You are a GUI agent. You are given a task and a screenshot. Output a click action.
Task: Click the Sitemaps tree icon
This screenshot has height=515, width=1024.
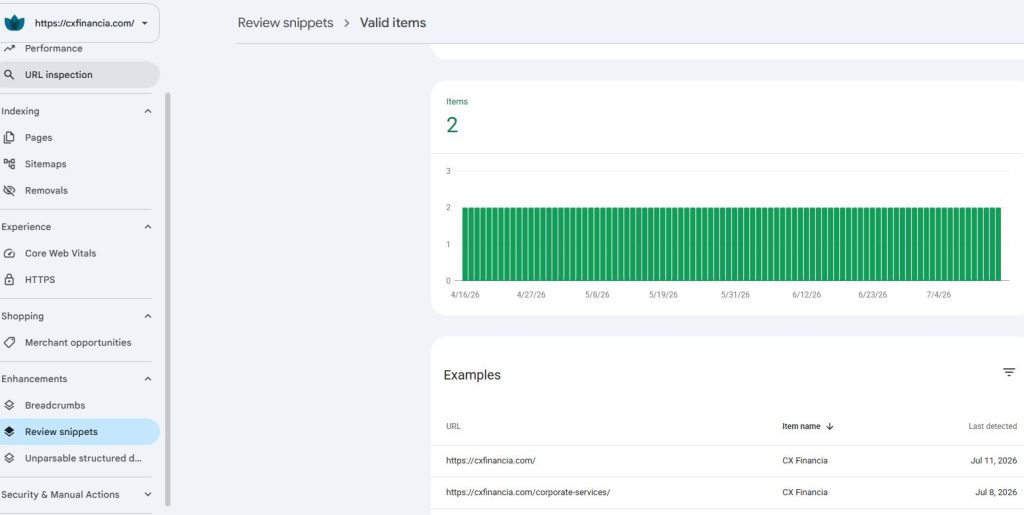[x=9, y=164]
